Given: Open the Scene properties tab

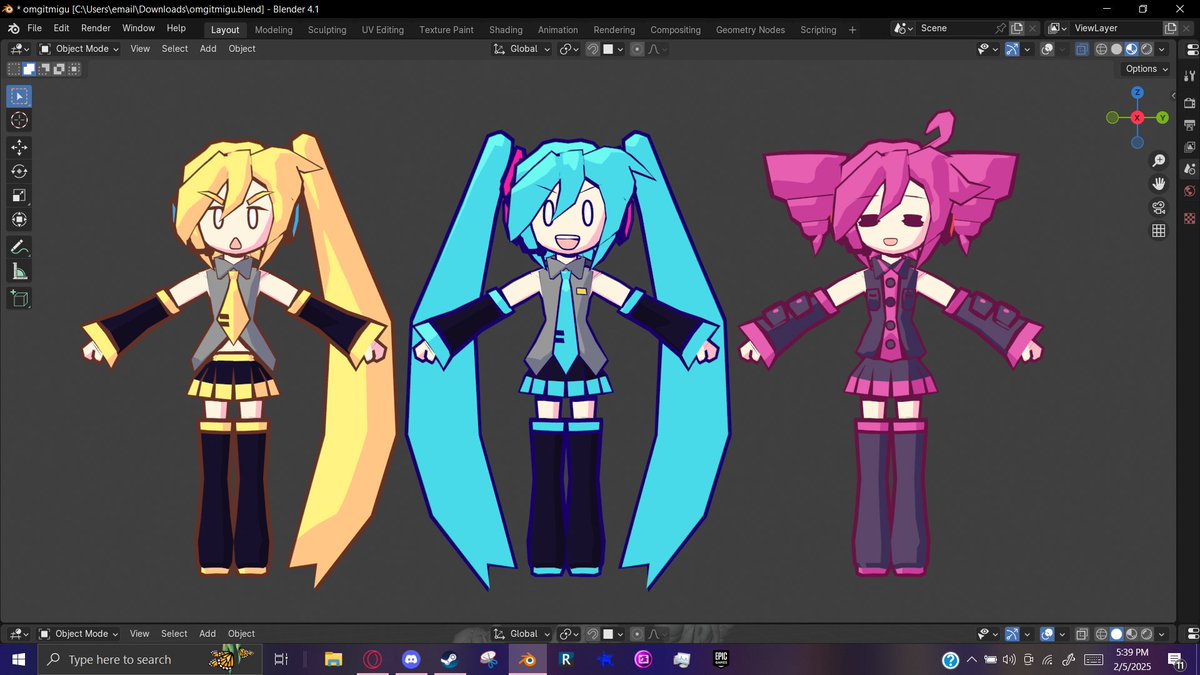Looking at the screenshot, I should click(x=1189, y=169).
